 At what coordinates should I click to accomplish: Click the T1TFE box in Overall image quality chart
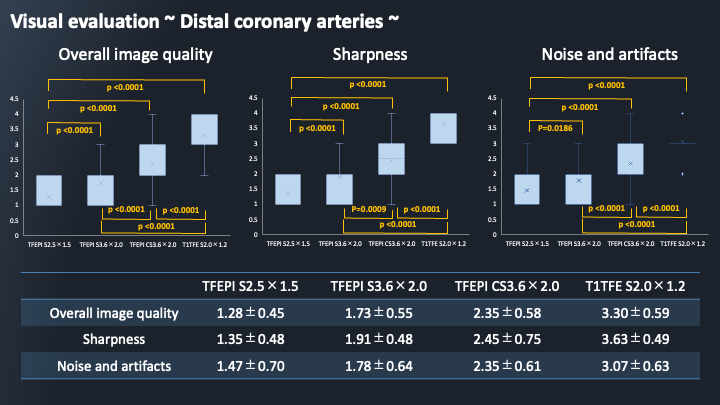tap(204, 129)
